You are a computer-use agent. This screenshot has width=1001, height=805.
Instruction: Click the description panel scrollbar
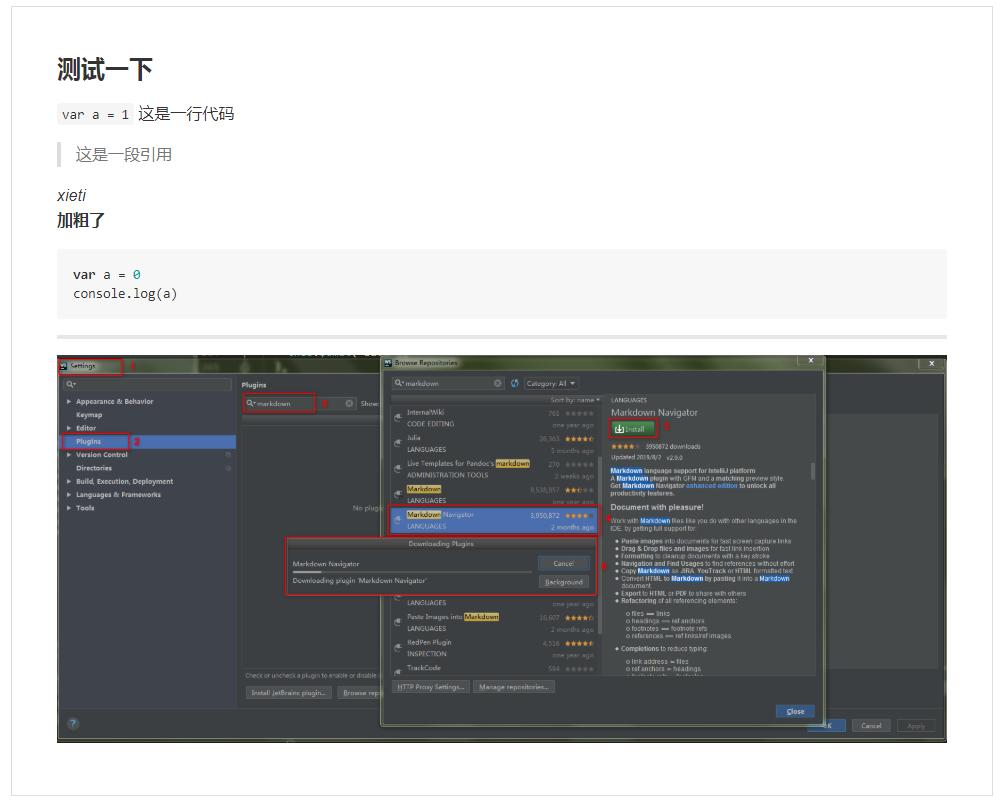pos(812,472)
